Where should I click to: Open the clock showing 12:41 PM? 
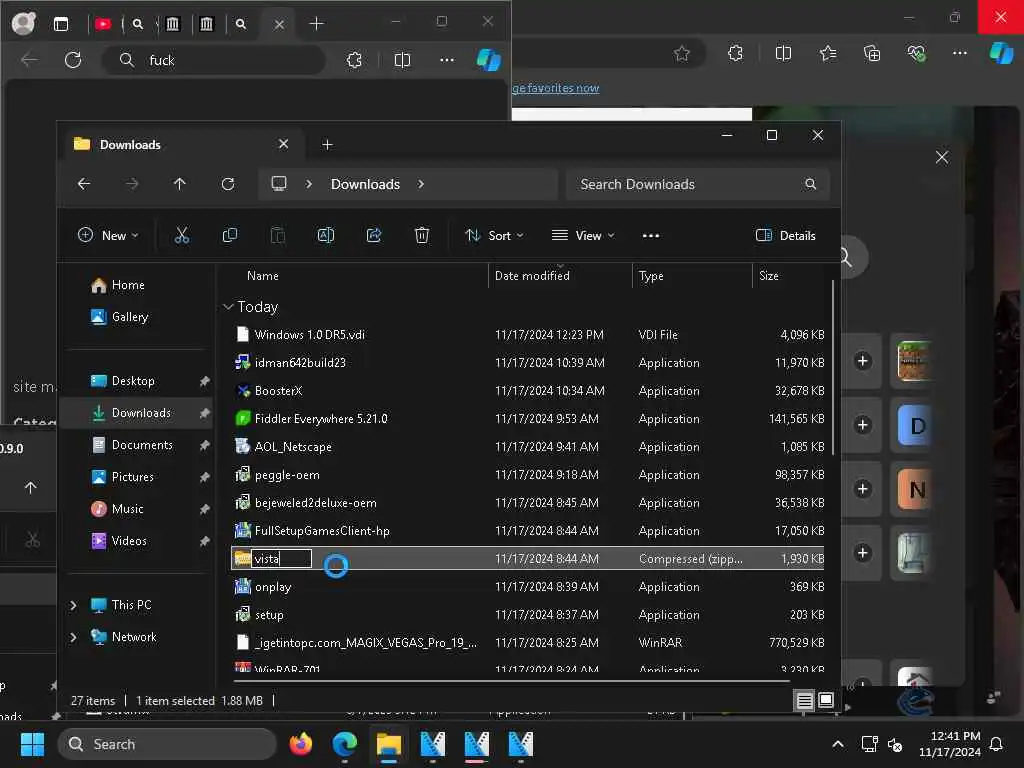click(x=950, y=744)
